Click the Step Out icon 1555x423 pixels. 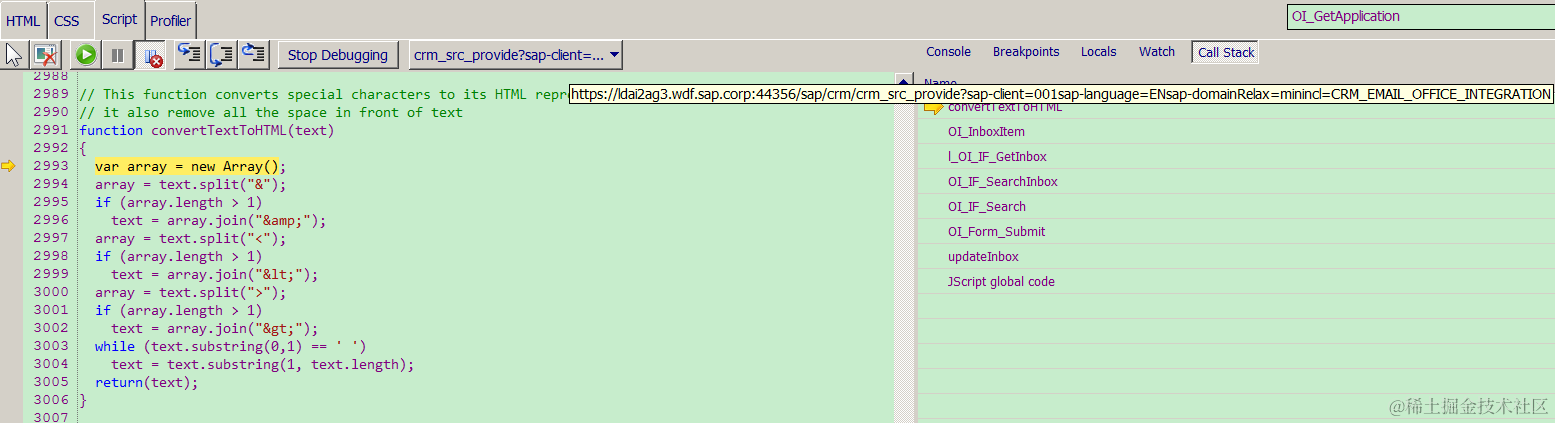(x=254, y=55)
